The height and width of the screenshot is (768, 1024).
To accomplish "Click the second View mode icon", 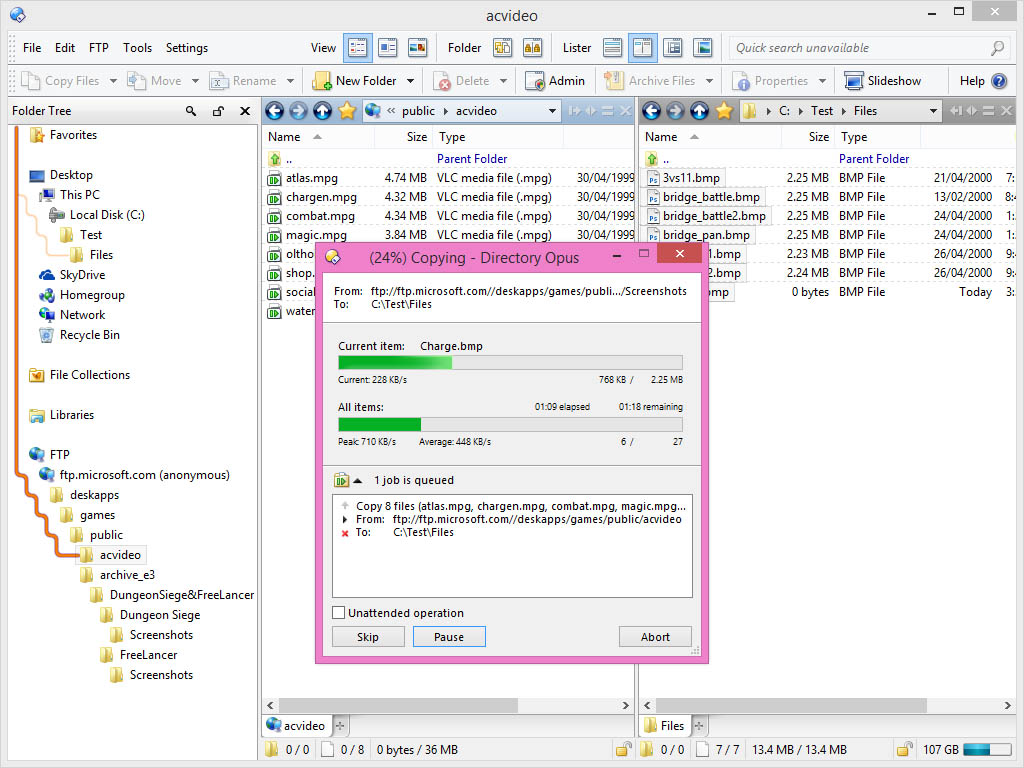I will click(388, 48).
